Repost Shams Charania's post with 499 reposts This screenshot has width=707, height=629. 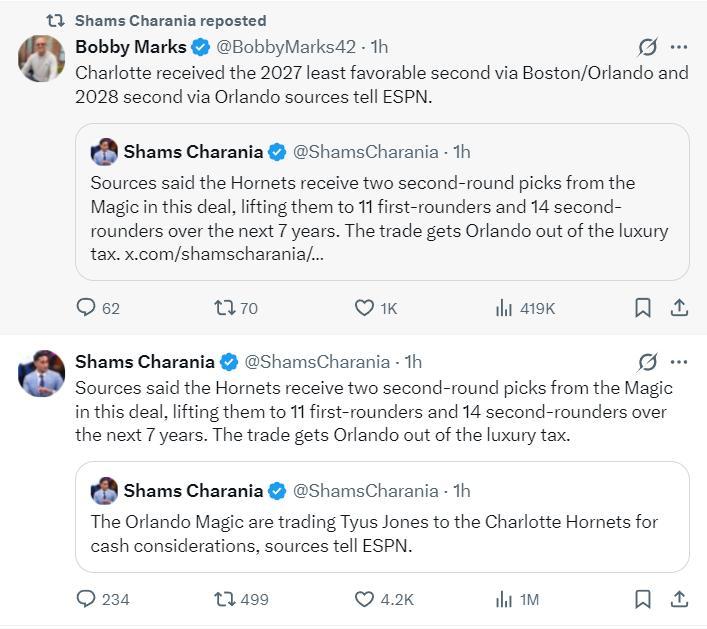(225, 599)
